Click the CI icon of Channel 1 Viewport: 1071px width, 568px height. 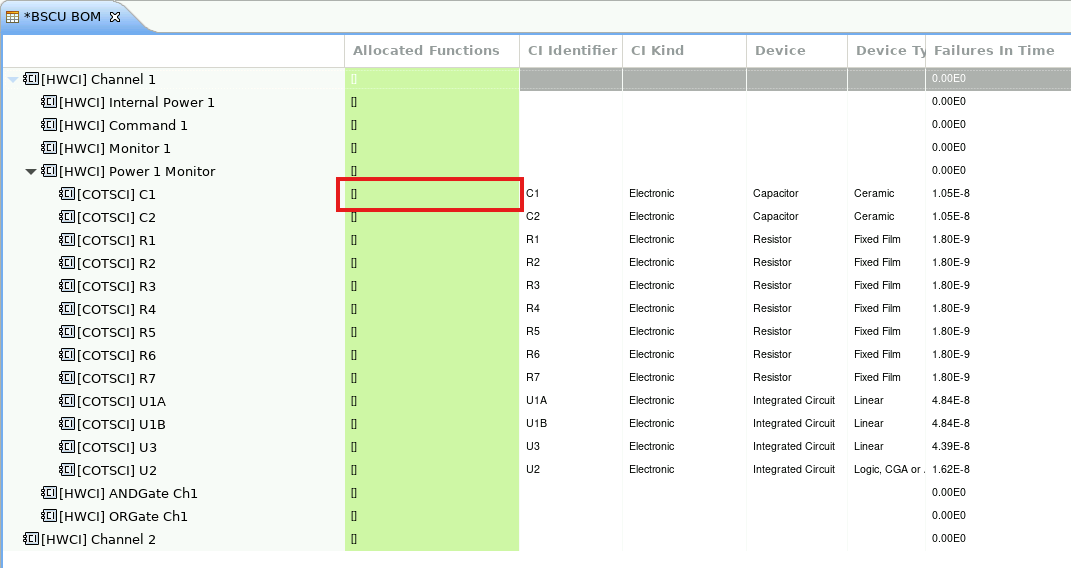31,79
